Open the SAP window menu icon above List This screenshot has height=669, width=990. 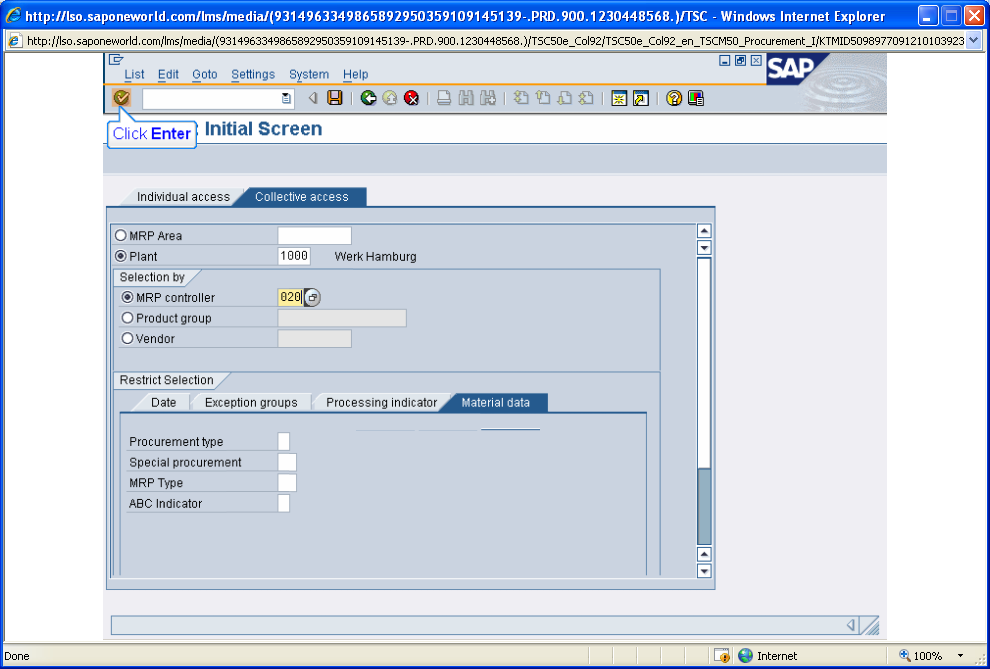116,60
